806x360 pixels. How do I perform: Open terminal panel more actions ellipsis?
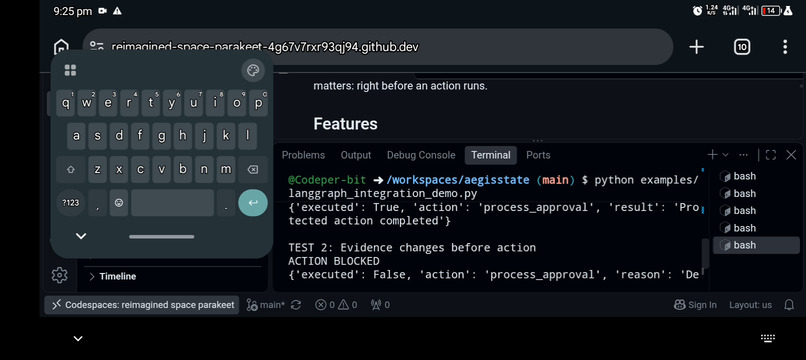pyautogui.click(x=743, y=155)
